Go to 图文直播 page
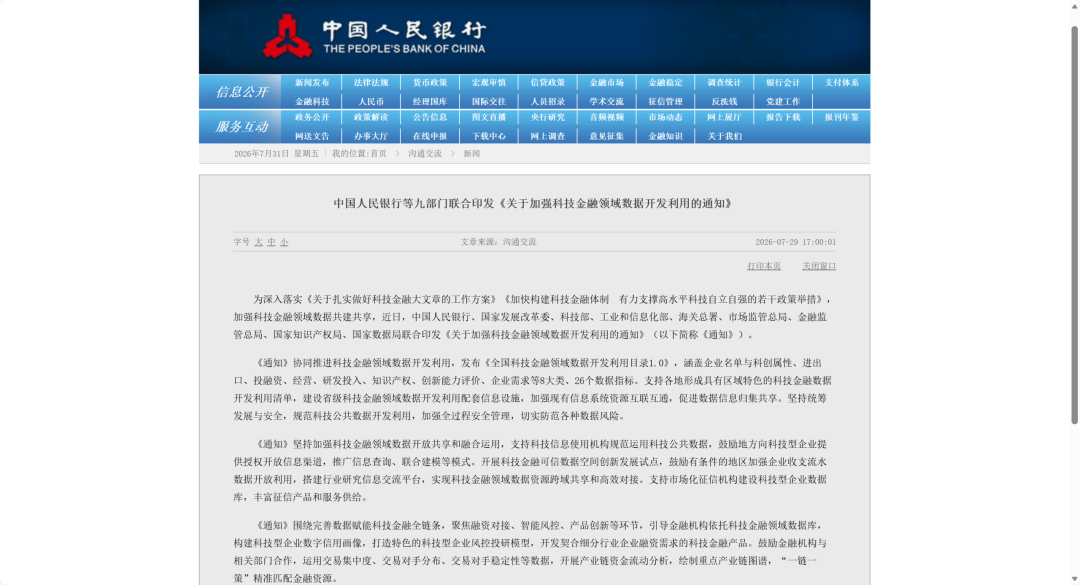The height and width of the screenshot is (585, 1080). click(x=489, y=118)
